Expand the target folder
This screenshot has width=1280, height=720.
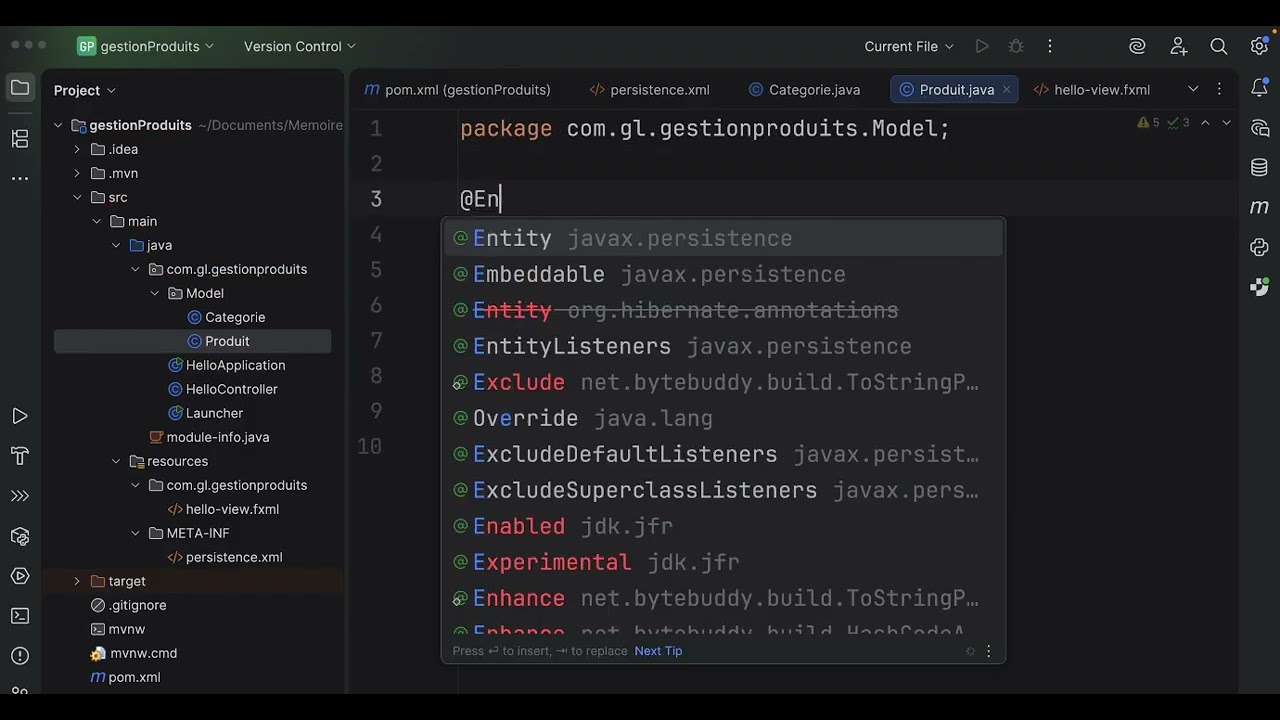(x=77, y=581)
